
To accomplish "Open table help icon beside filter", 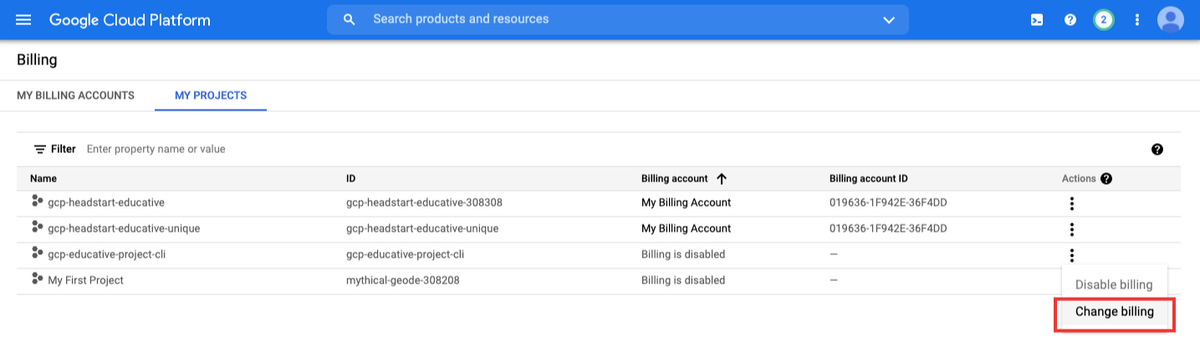I will click(1157, 149).
